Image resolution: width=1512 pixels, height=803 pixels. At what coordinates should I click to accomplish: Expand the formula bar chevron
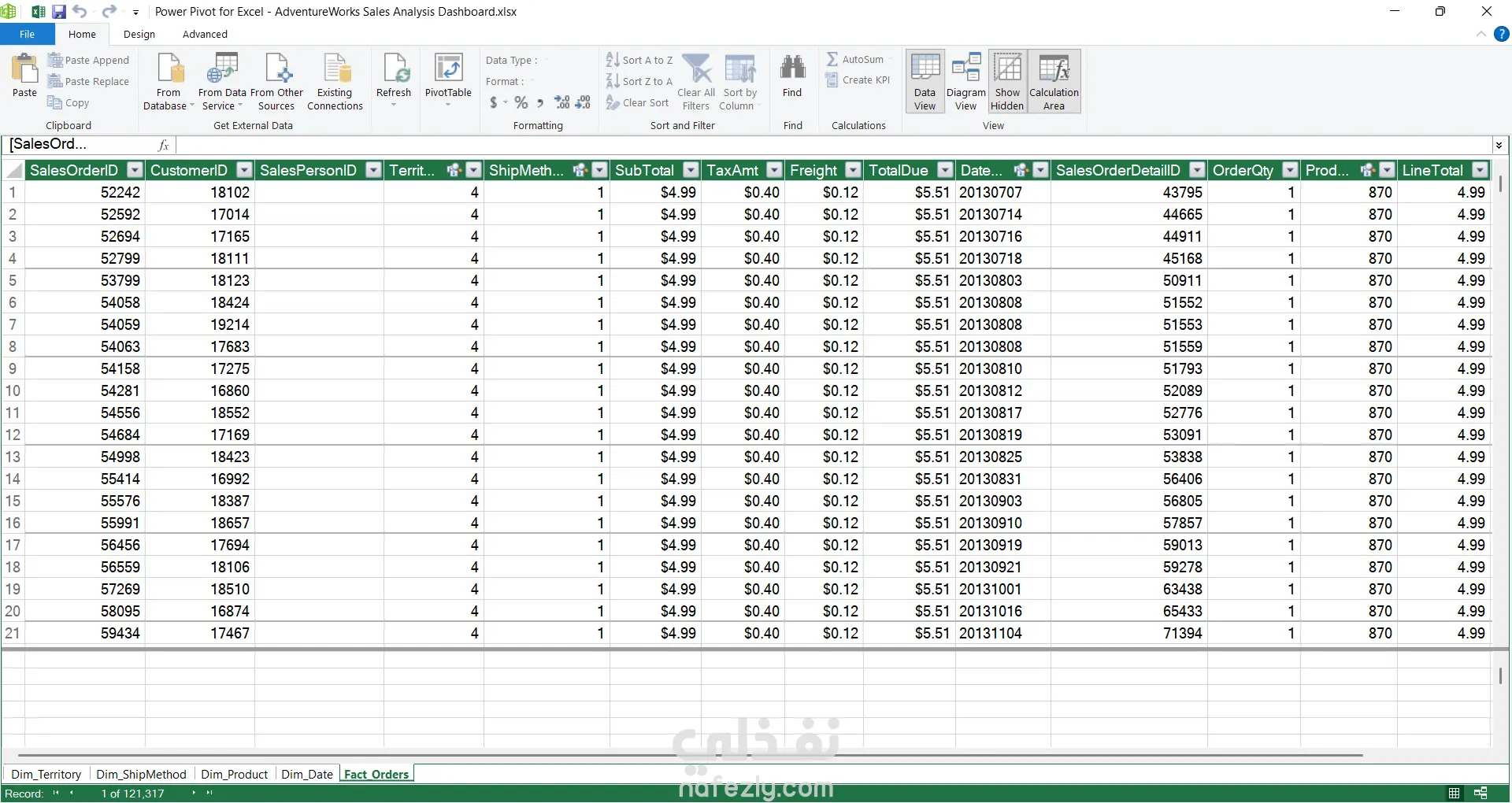pos(1499,145)
